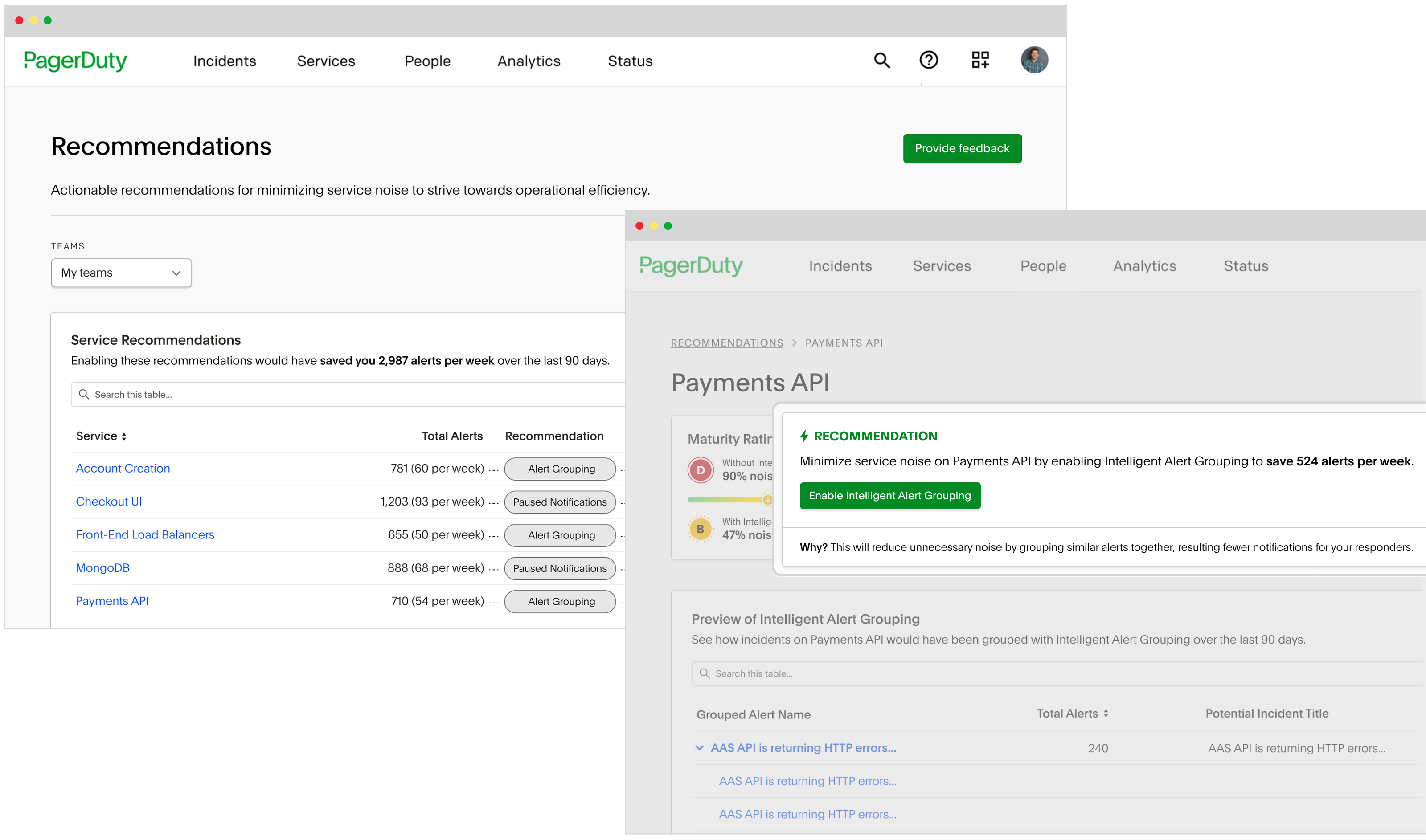Click the Grouped Alert Name column header

(753, 714)
